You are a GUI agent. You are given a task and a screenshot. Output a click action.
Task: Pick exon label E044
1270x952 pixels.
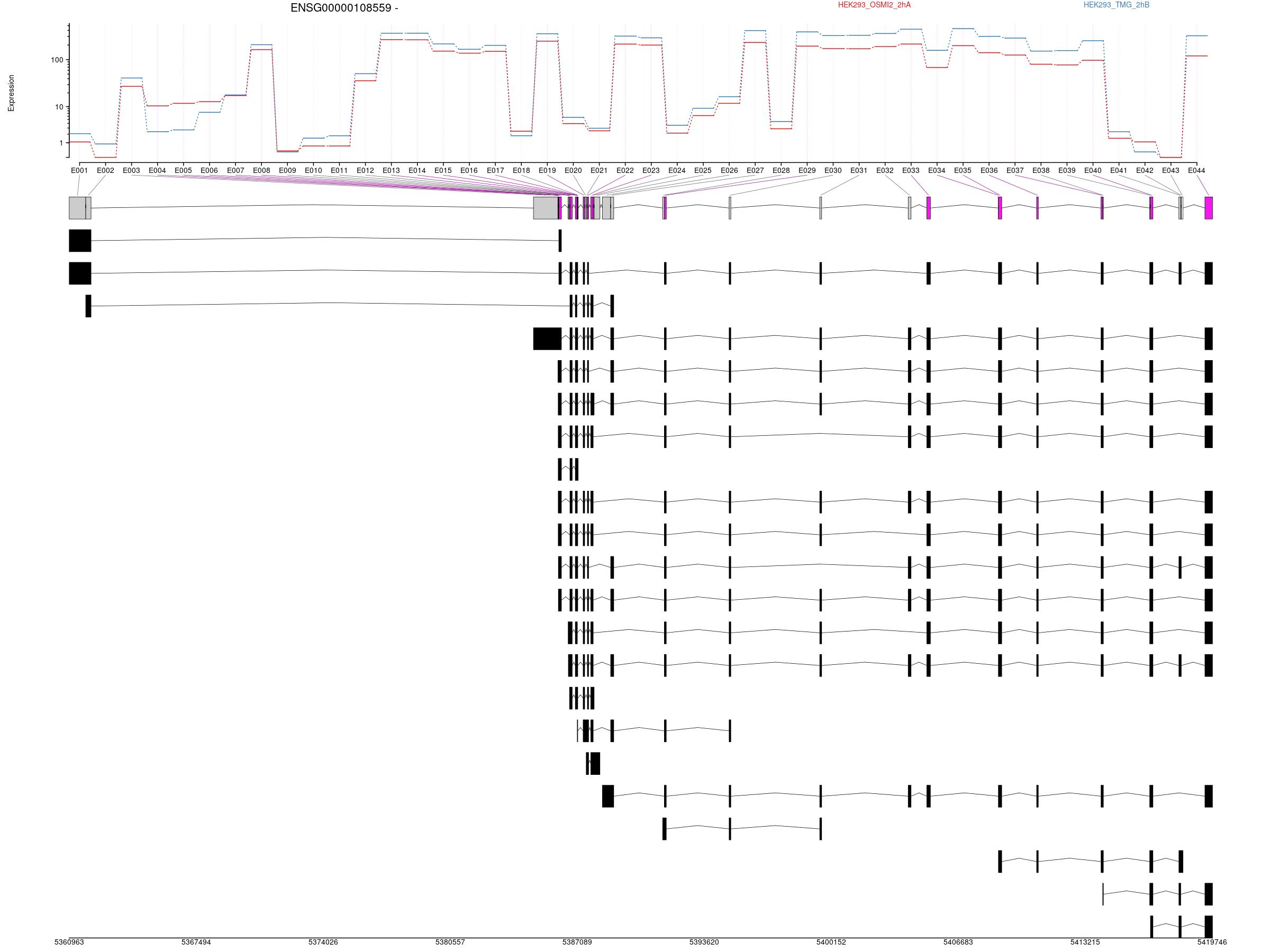click(1196, 170)
